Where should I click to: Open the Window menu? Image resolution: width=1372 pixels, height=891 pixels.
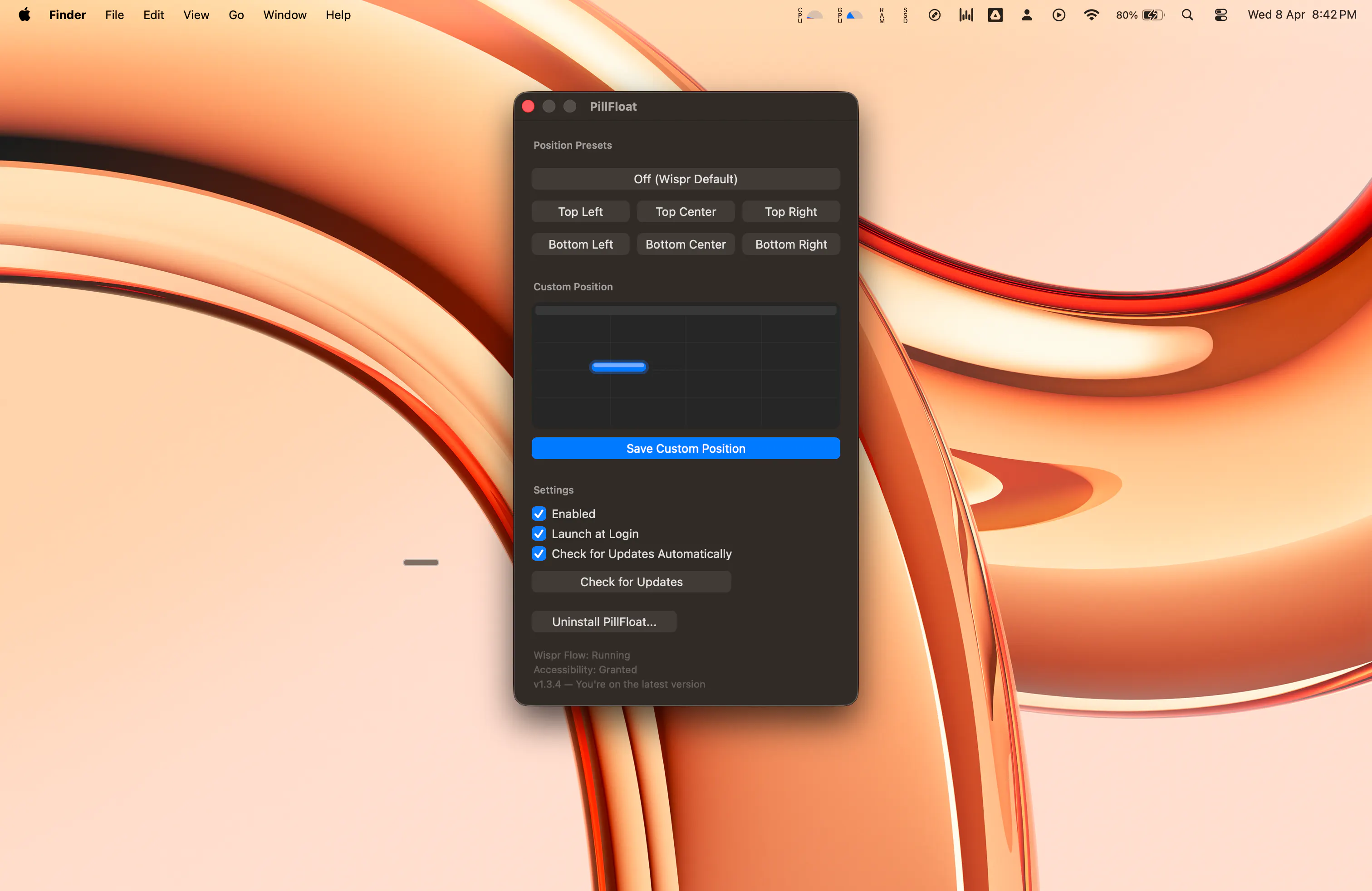pyautogui.click(x=285, y=15)
